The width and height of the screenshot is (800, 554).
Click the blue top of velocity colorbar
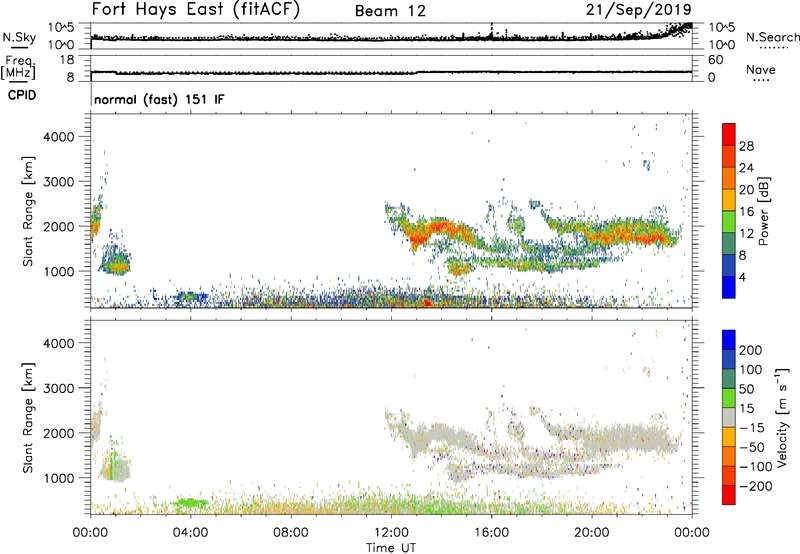pyautogui.click(x=729, y=340)
